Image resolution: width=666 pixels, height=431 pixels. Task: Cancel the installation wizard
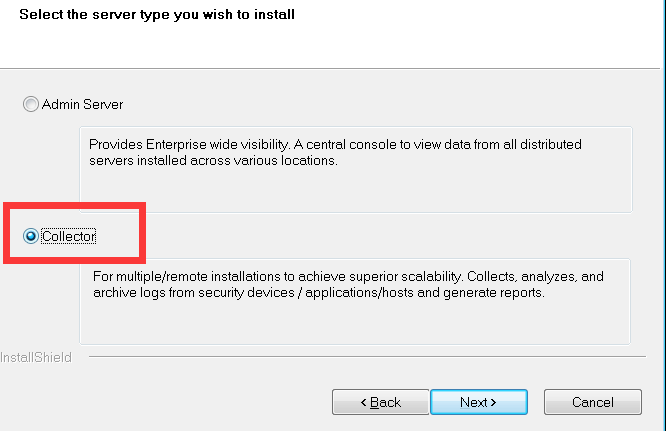tap(593, 402)
